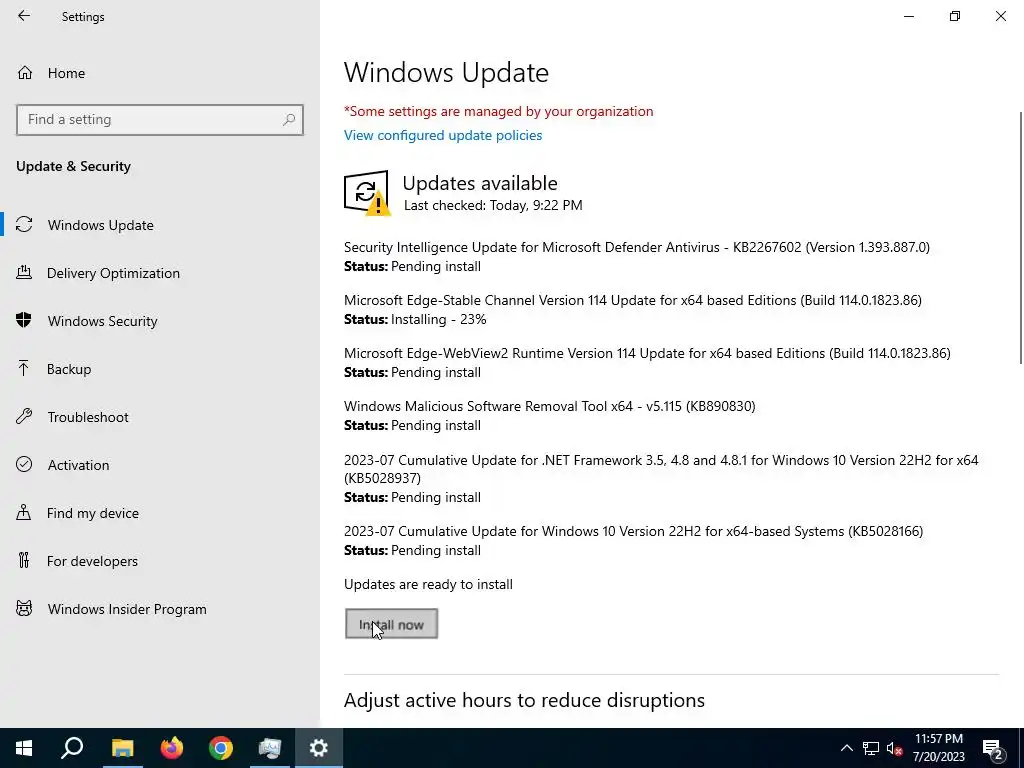
Task: Click the Backup arrow icon
Action: (x=24, y=369)
